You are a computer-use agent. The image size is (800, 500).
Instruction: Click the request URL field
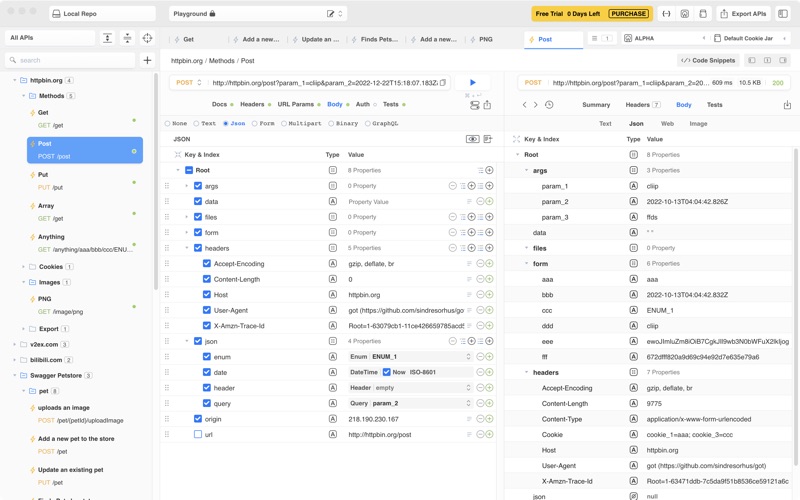point(324,83)
